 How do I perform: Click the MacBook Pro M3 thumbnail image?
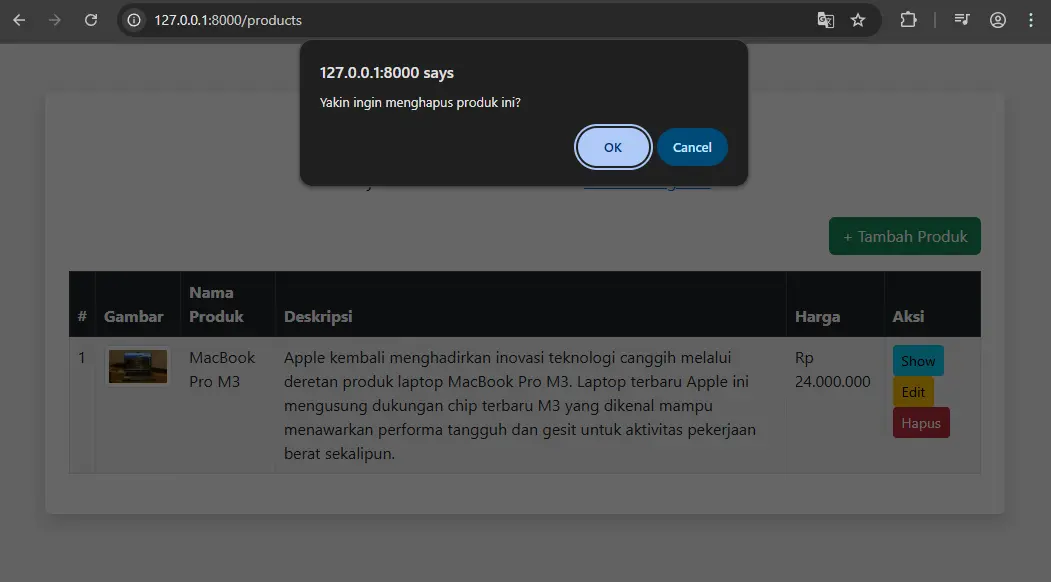pyautogui.click(x=138, y=366)
